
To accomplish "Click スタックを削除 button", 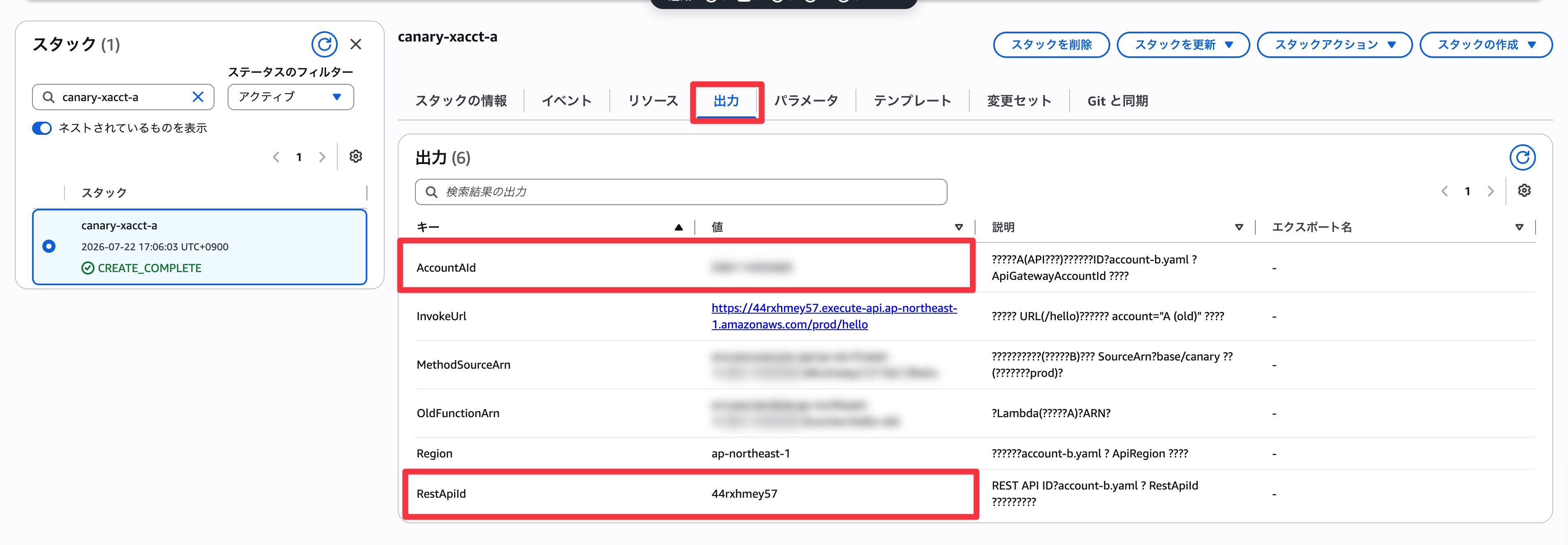I will (1051, 45).
